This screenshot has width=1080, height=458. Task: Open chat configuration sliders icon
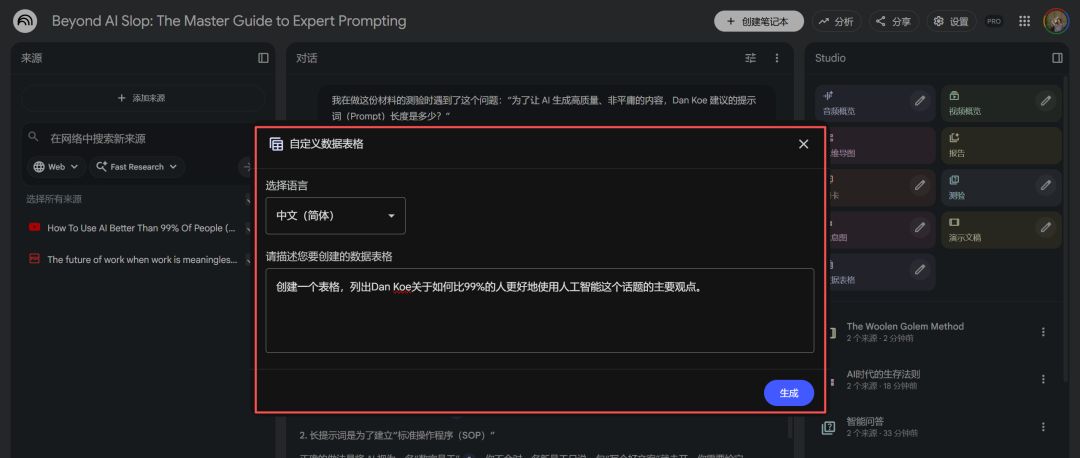(751, 58)
